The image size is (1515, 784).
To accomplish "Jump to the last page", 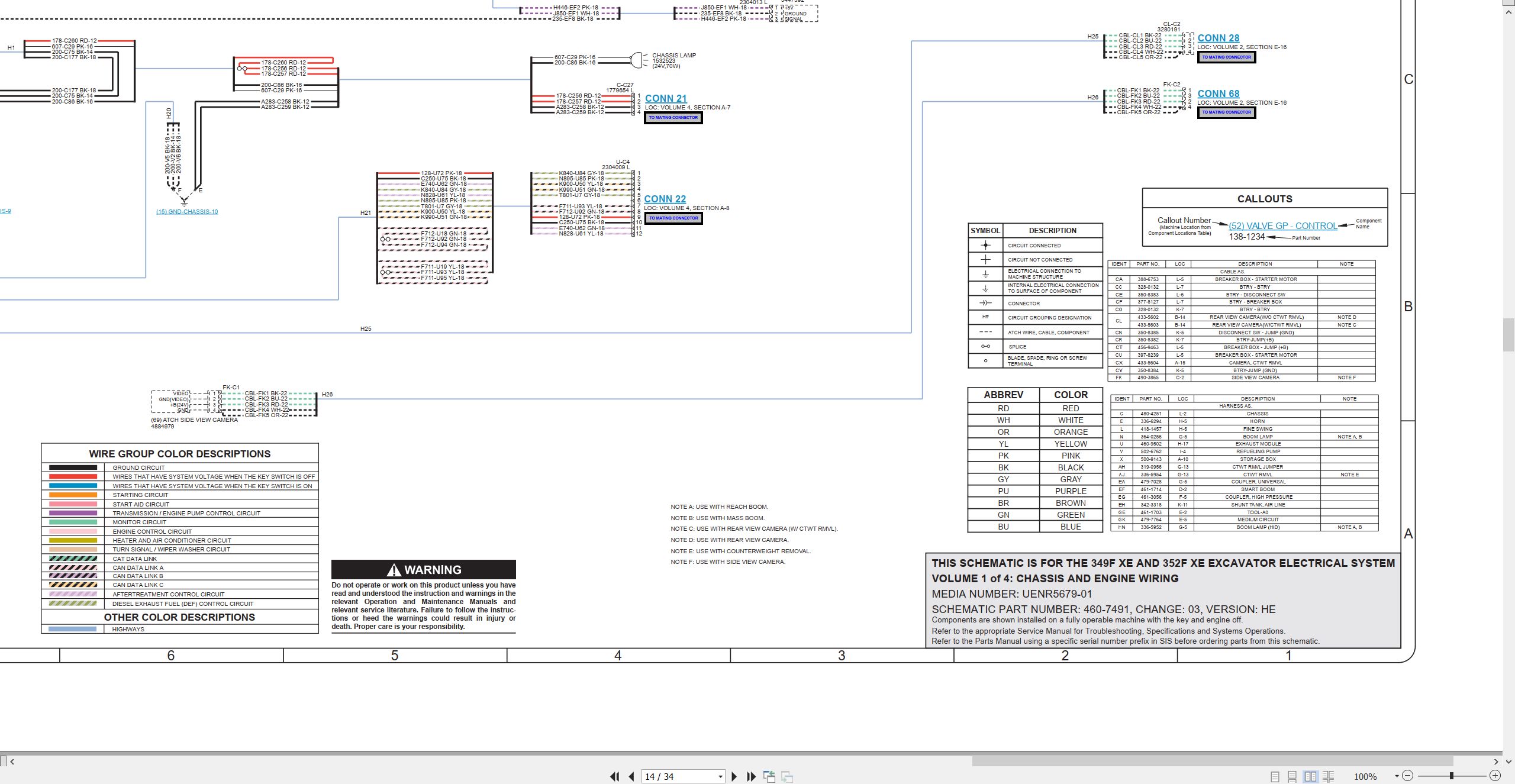I will tap(752, 776).
